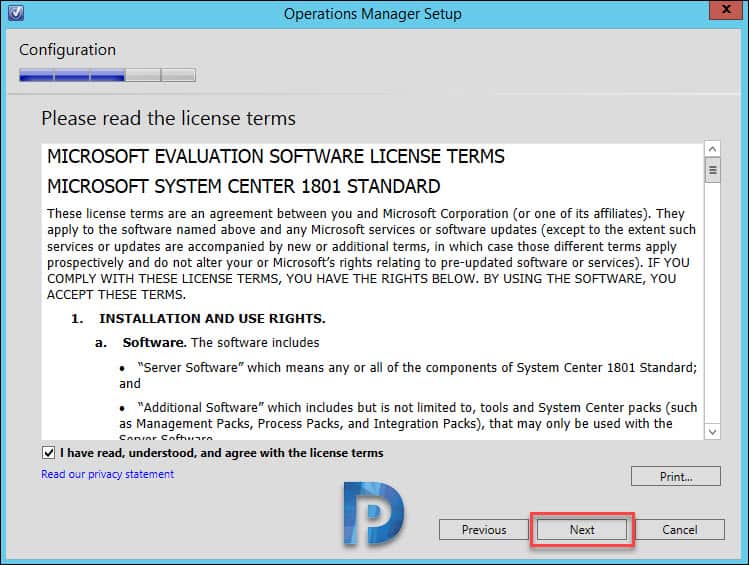Uncheck the license terms agreement checkbox
The width and height of the screenshot is (749, 565).
coord(49,452)
